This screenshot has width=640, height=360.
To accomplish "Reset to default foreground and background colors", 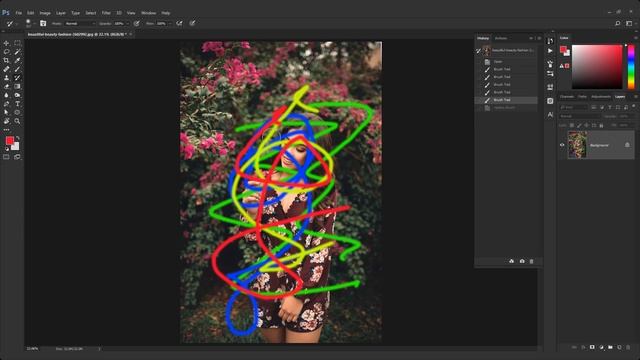I will coord(7,149).
